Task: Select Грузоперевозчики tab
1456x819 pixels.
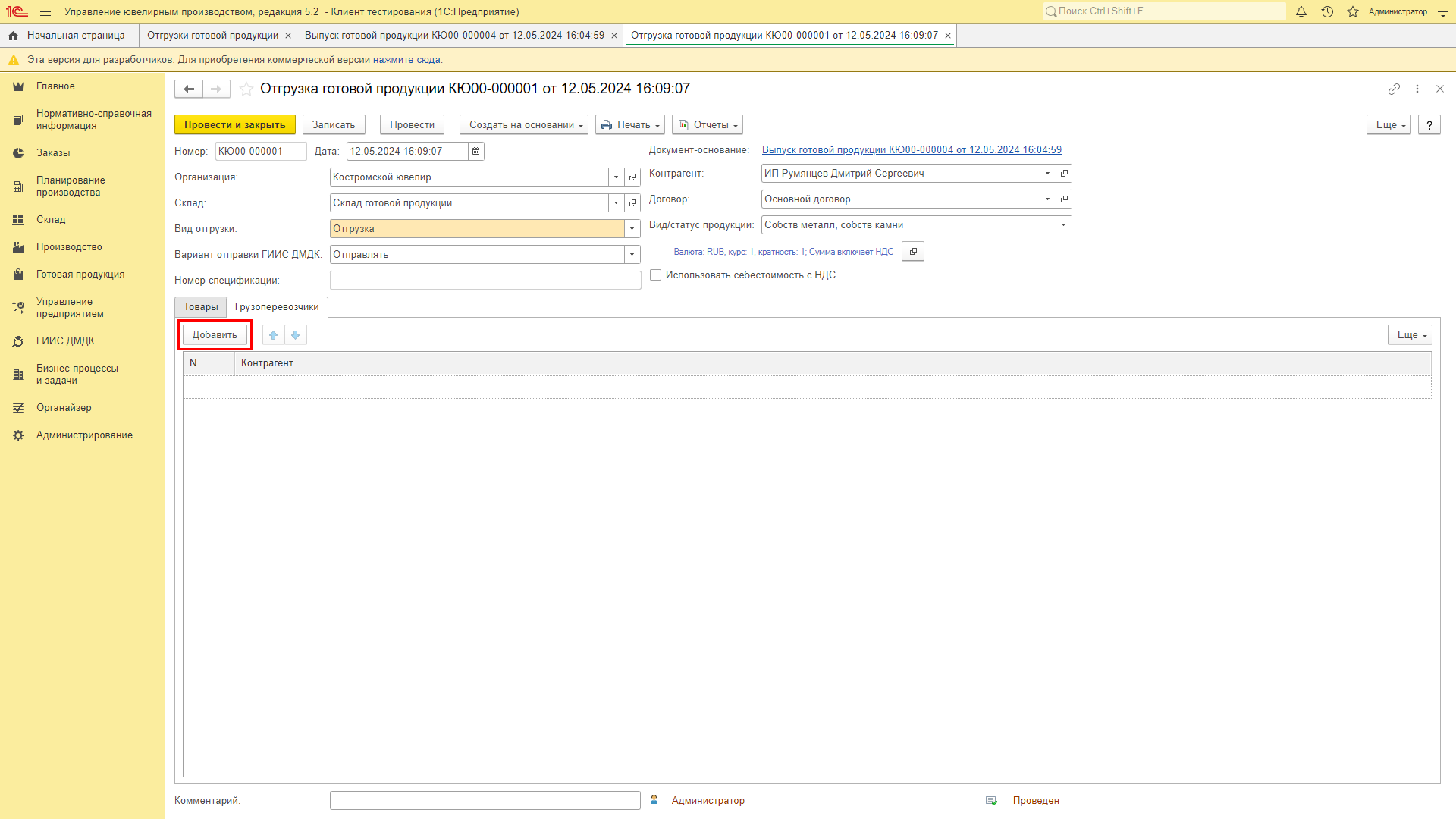Action: click(x=277, y=307)
